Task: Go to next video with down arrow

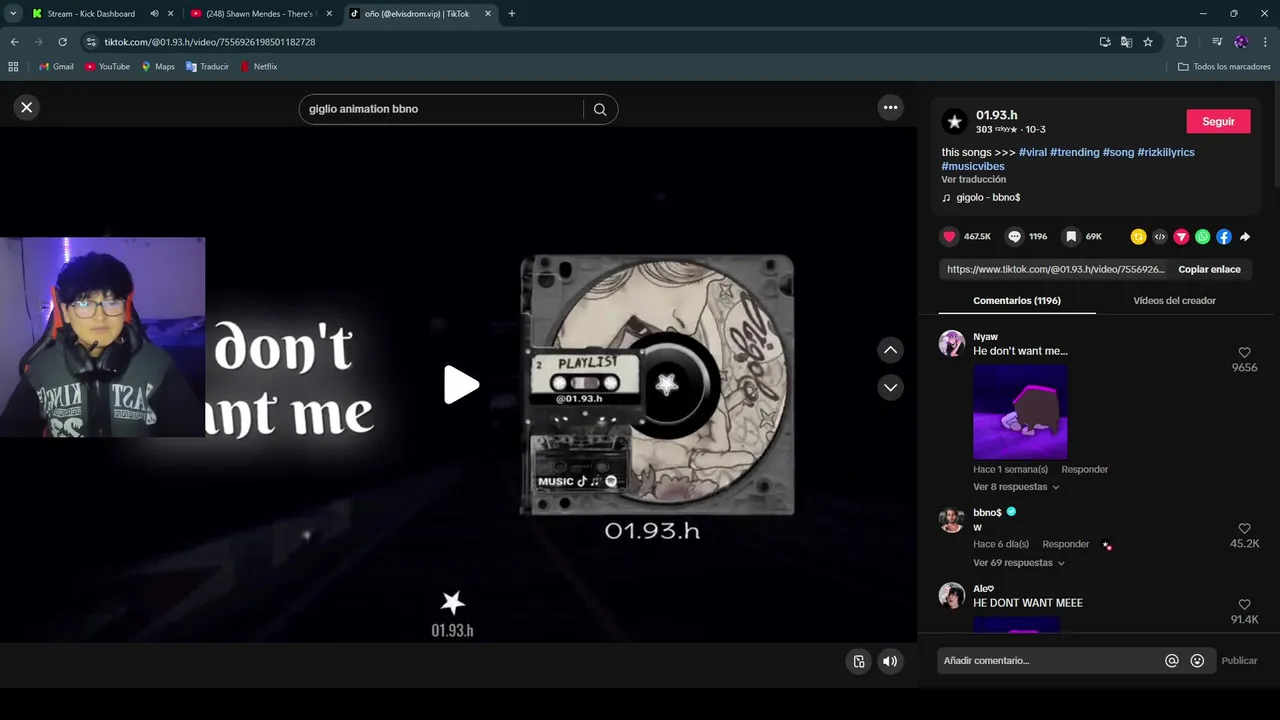Action: [890, 387]
